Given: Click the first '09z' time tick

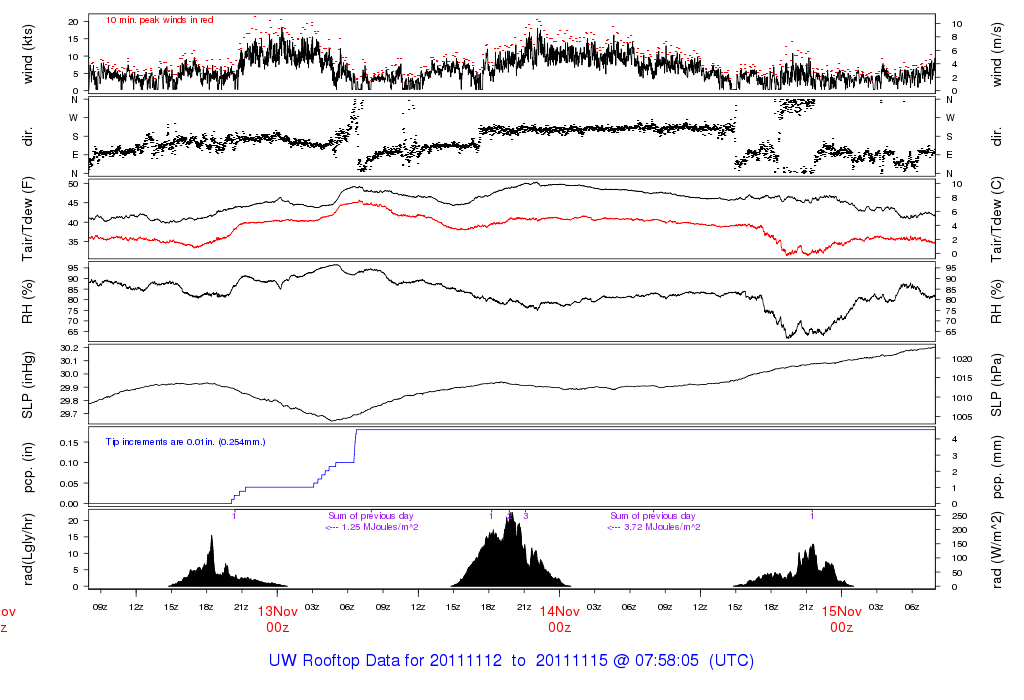Looking at the screenshot, I should click(x=100, y=607).
